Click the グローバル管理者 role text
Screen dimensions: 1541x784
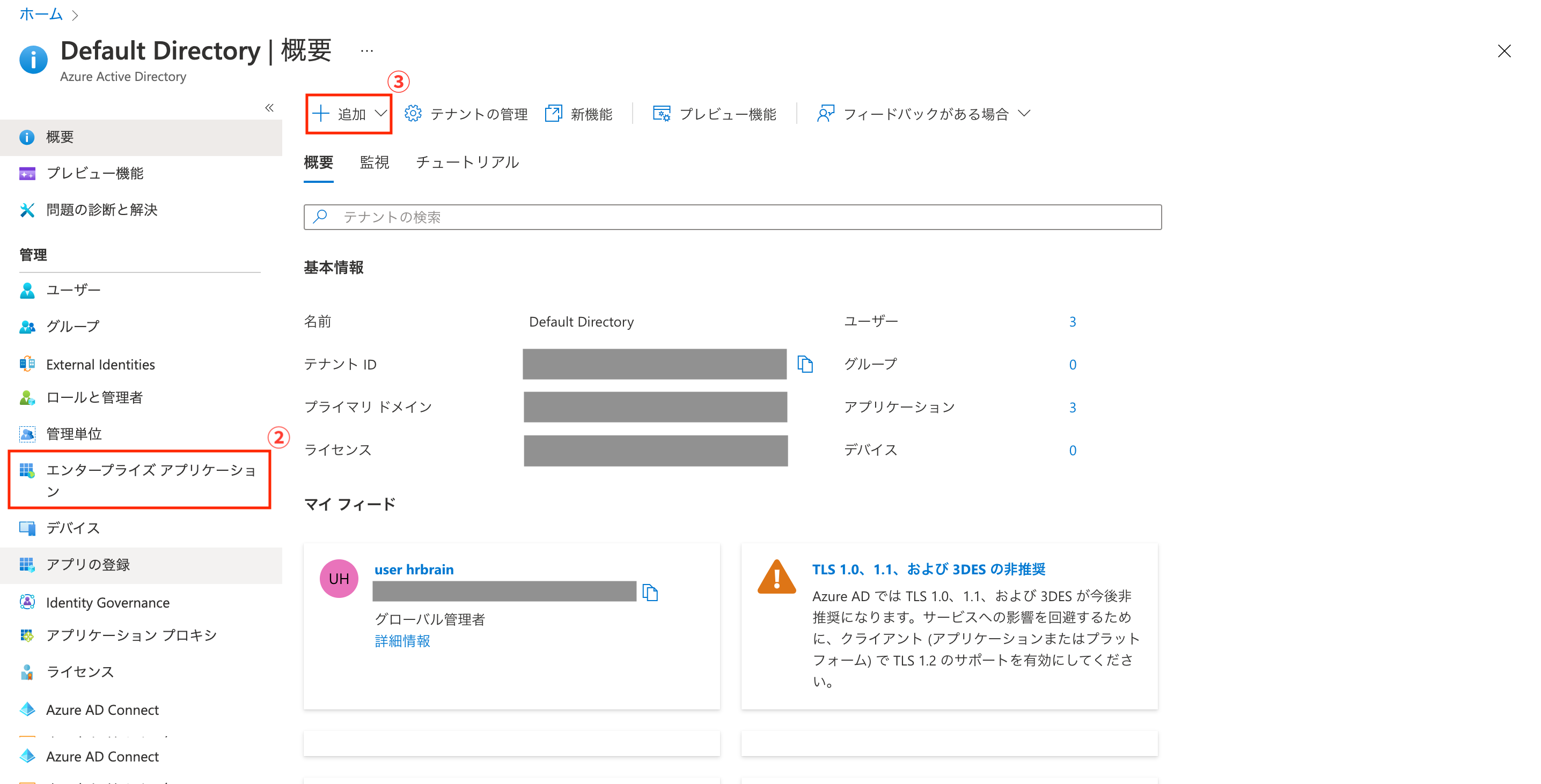pos(430,619)
